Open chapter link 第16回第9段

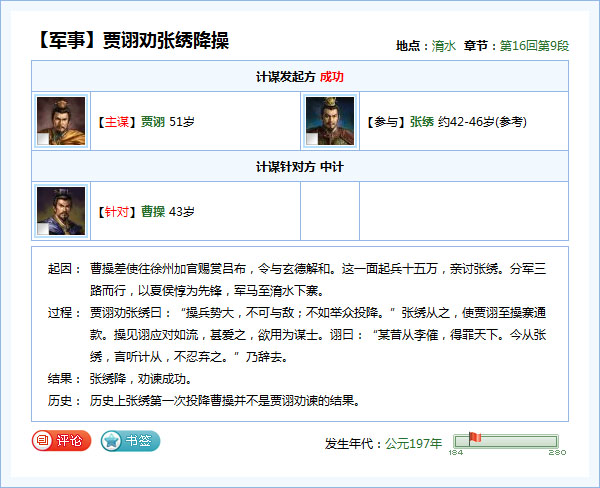pos(533,46)
